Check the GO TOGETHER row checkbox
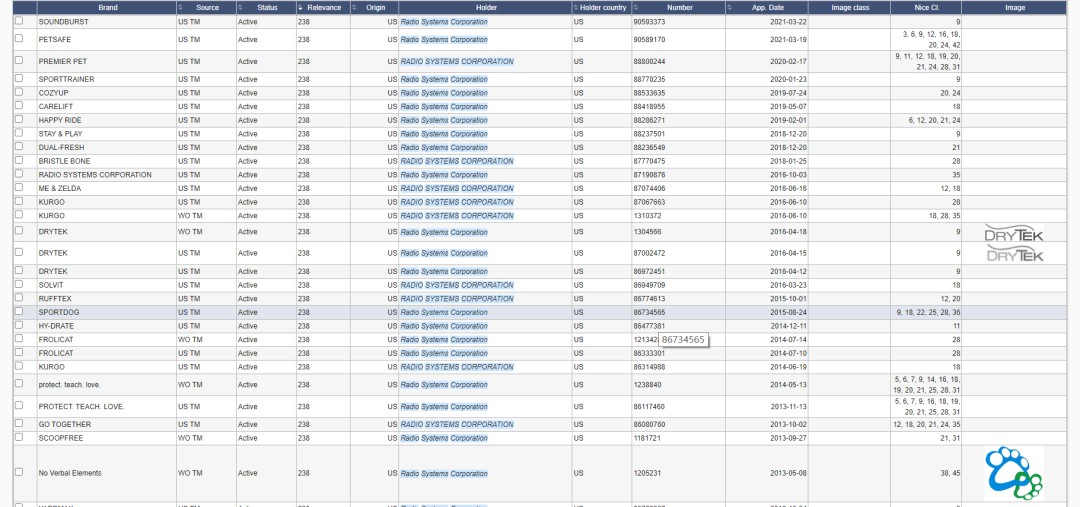 pyautogui.click(x=19, y=424)
